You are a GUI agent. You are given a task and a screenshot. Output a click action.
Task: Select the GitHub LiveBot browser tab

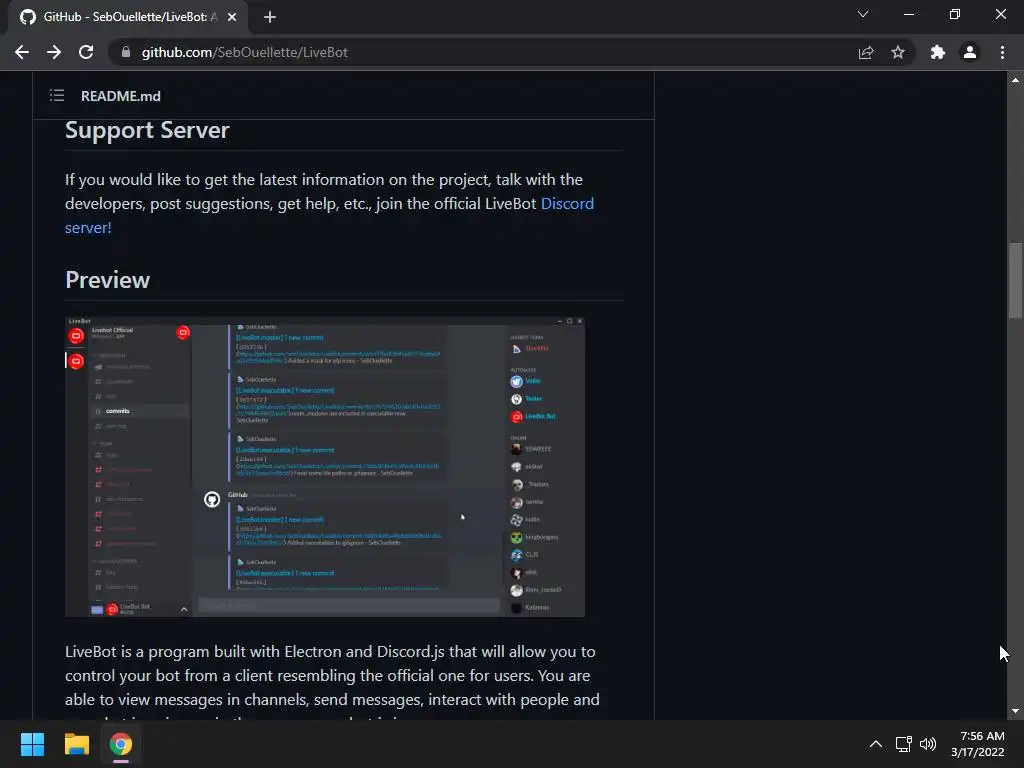point(128,17)
